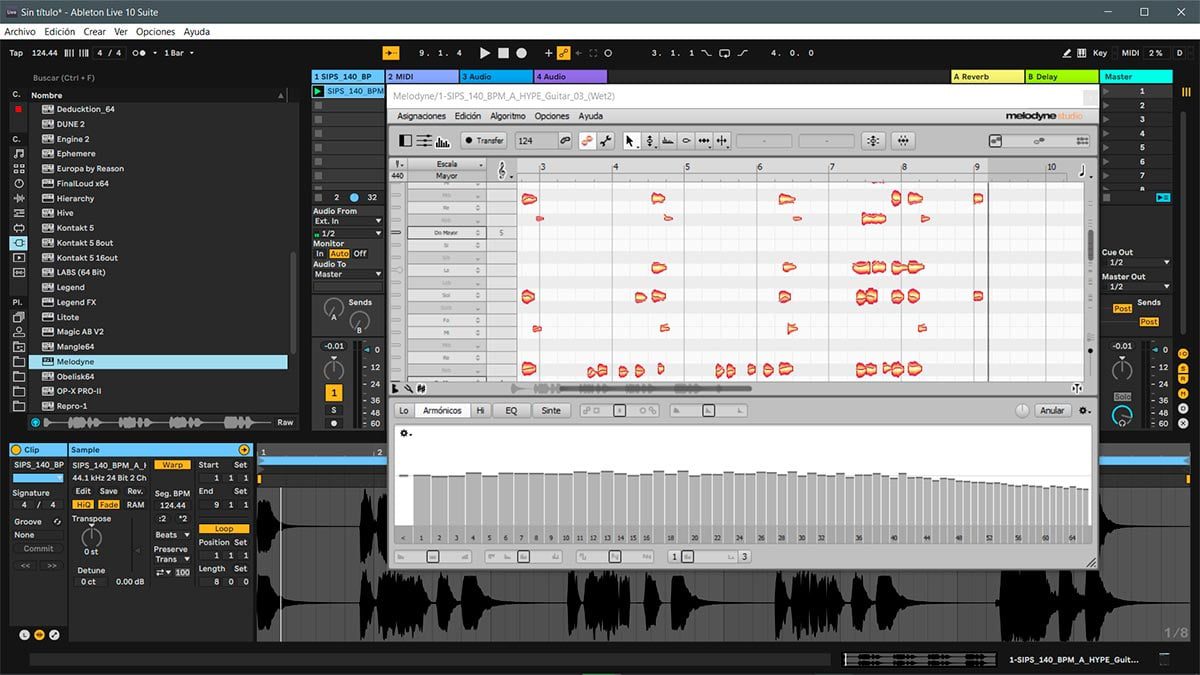This screenshot has height=675, width=1200.
Task: Open Melodyne wrench settings tool
Action: click(x=605, y=141)
